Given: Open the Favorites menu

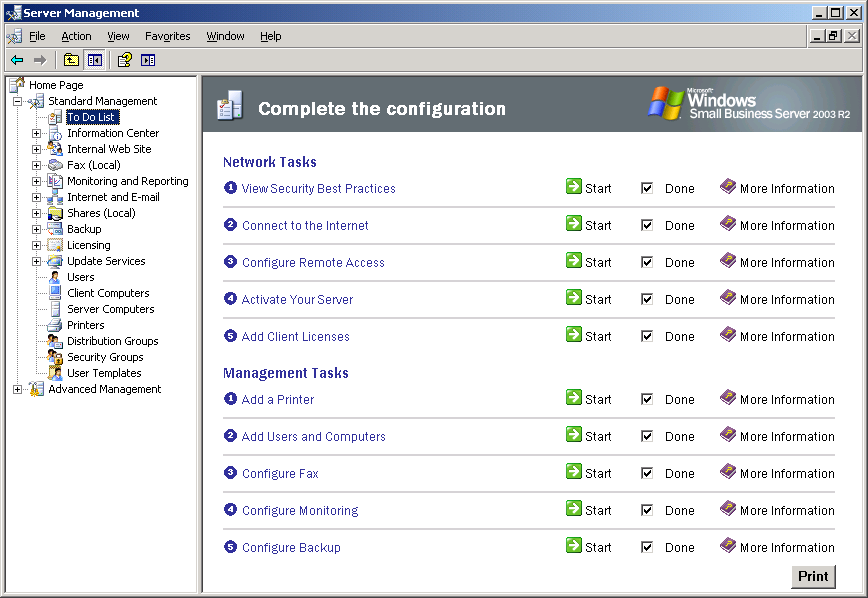Looking at the screenshot, I should 168,36.
